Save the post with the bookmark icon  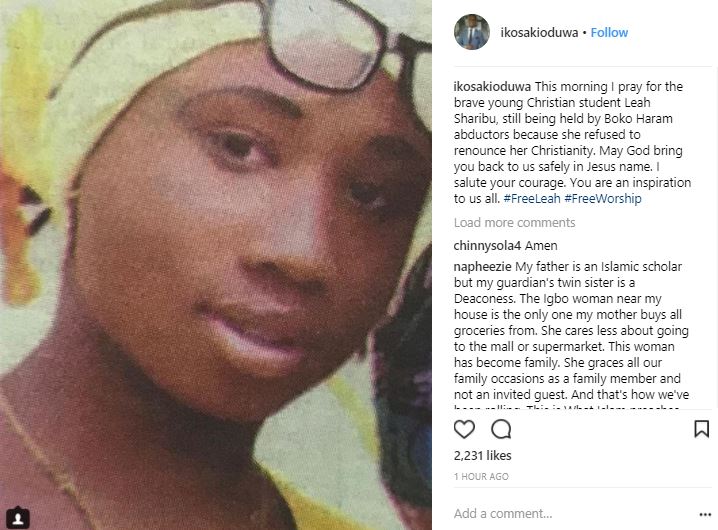coord(702,429)
